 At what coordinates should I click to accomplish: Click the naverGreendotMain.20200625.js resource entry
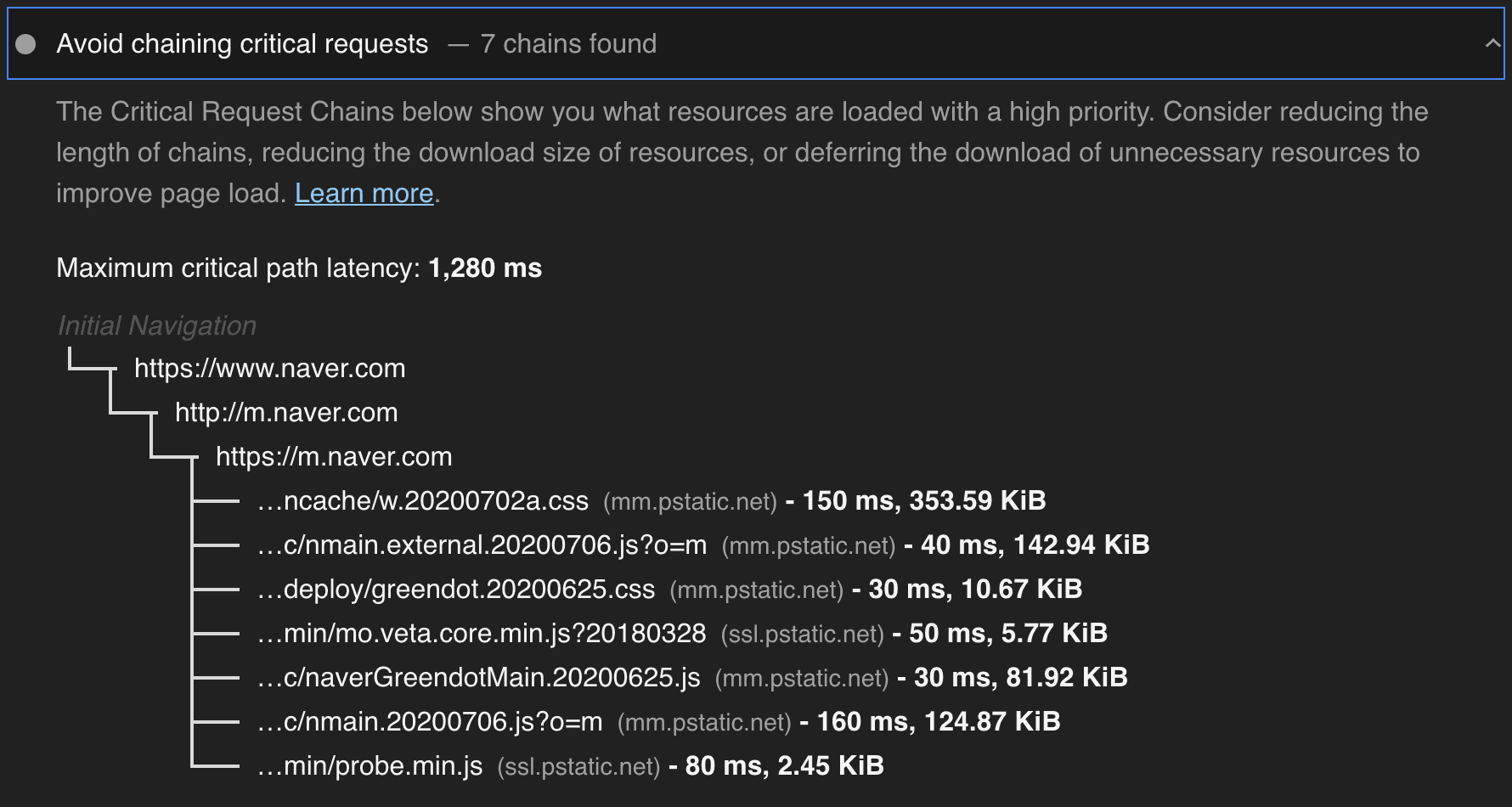tap(478, 678)
